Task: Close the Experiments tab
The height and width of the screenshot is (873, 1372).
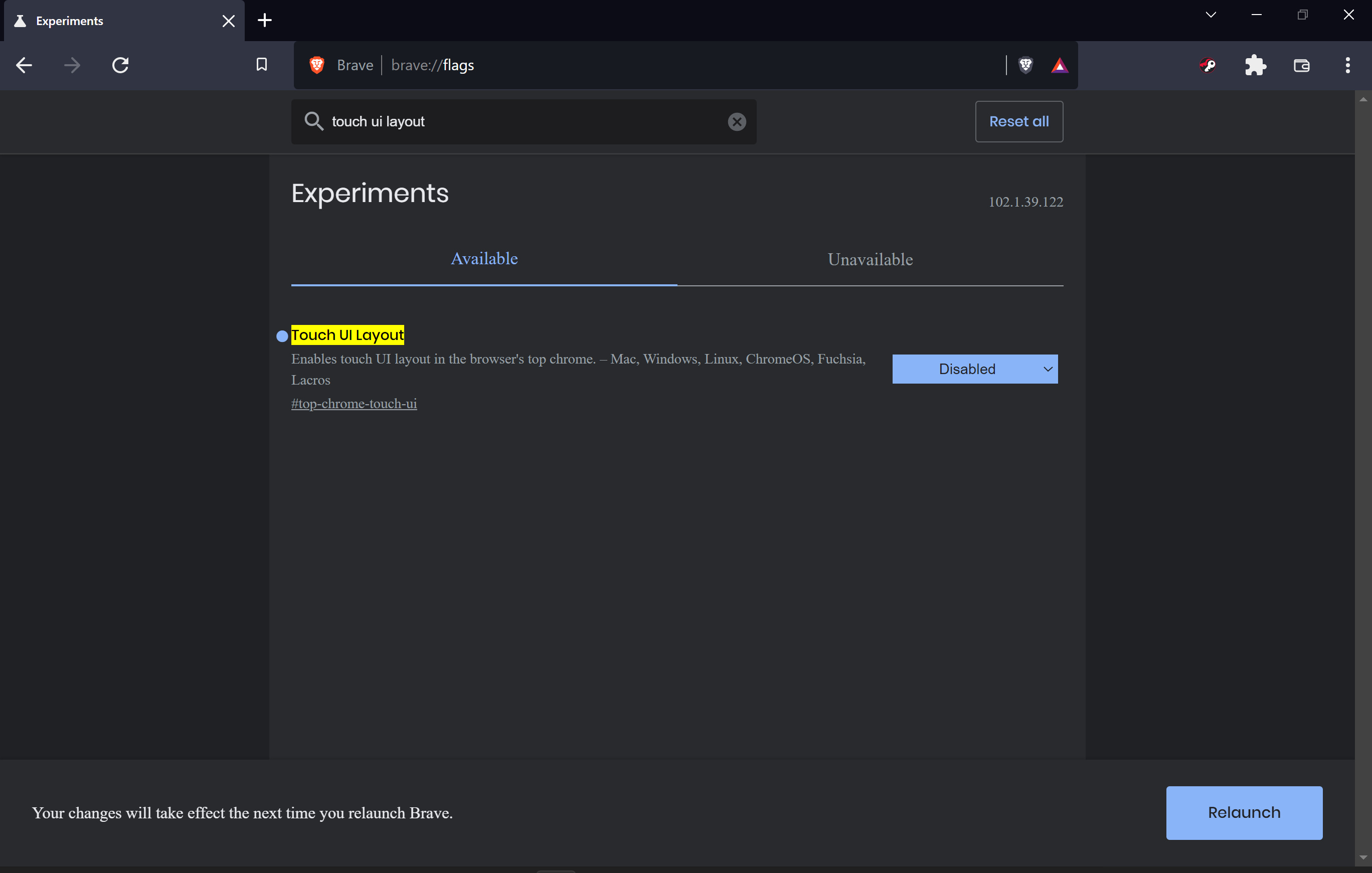Action: (x=229, y=21)
